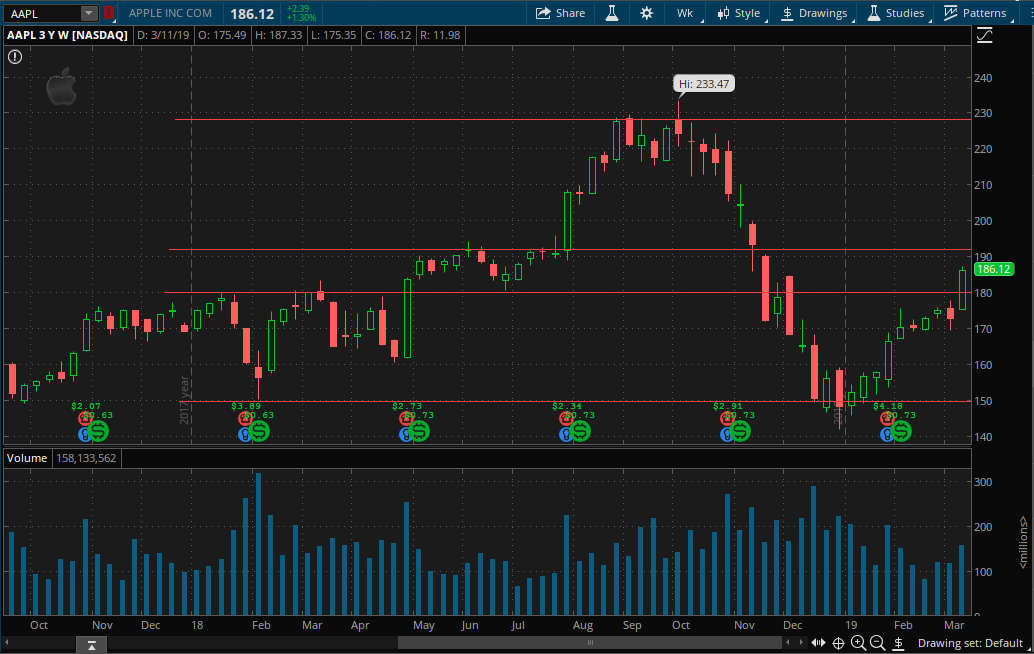The width and height of the screenshot is (1034, 654).
Task: Open the Drawing set: Default selector
Action: (x=970, y=643)
